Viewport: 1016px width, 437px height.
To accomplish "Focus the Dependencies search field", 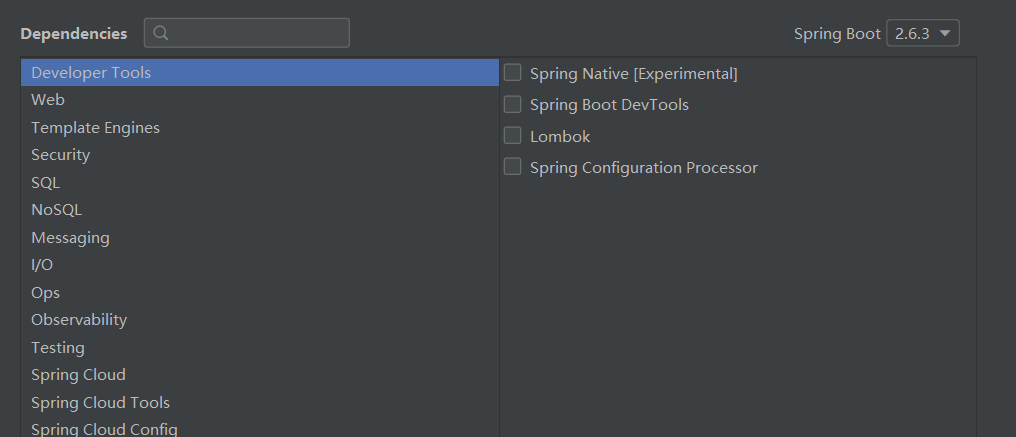I will 247,33.
